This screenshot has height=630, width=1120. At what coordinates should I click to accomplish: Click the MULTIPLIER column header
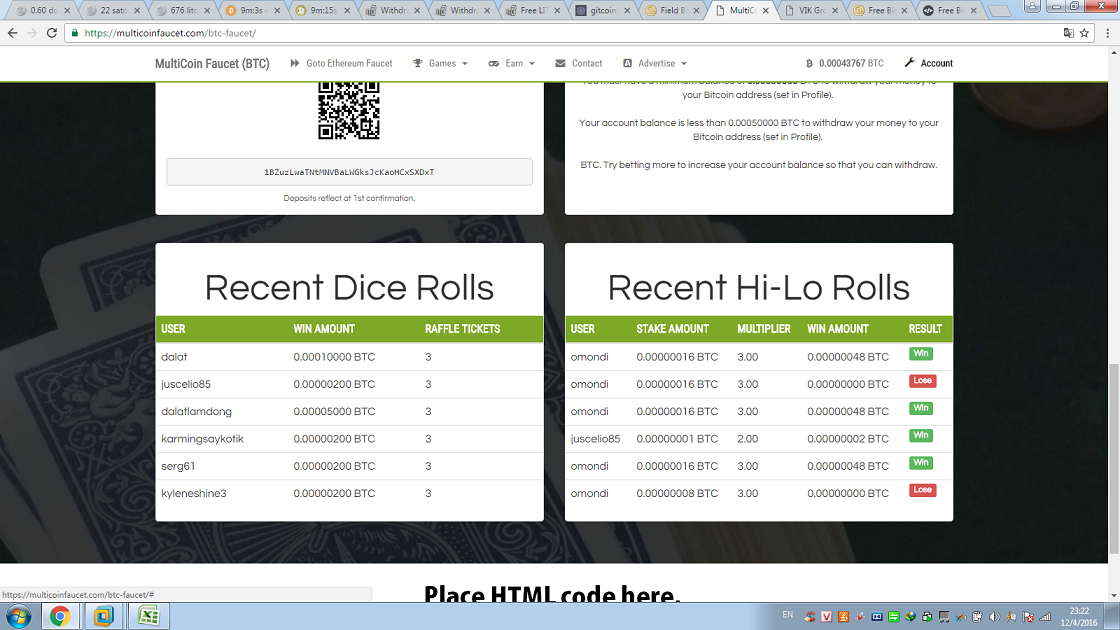pyautogui.click(x=764, y=329)
